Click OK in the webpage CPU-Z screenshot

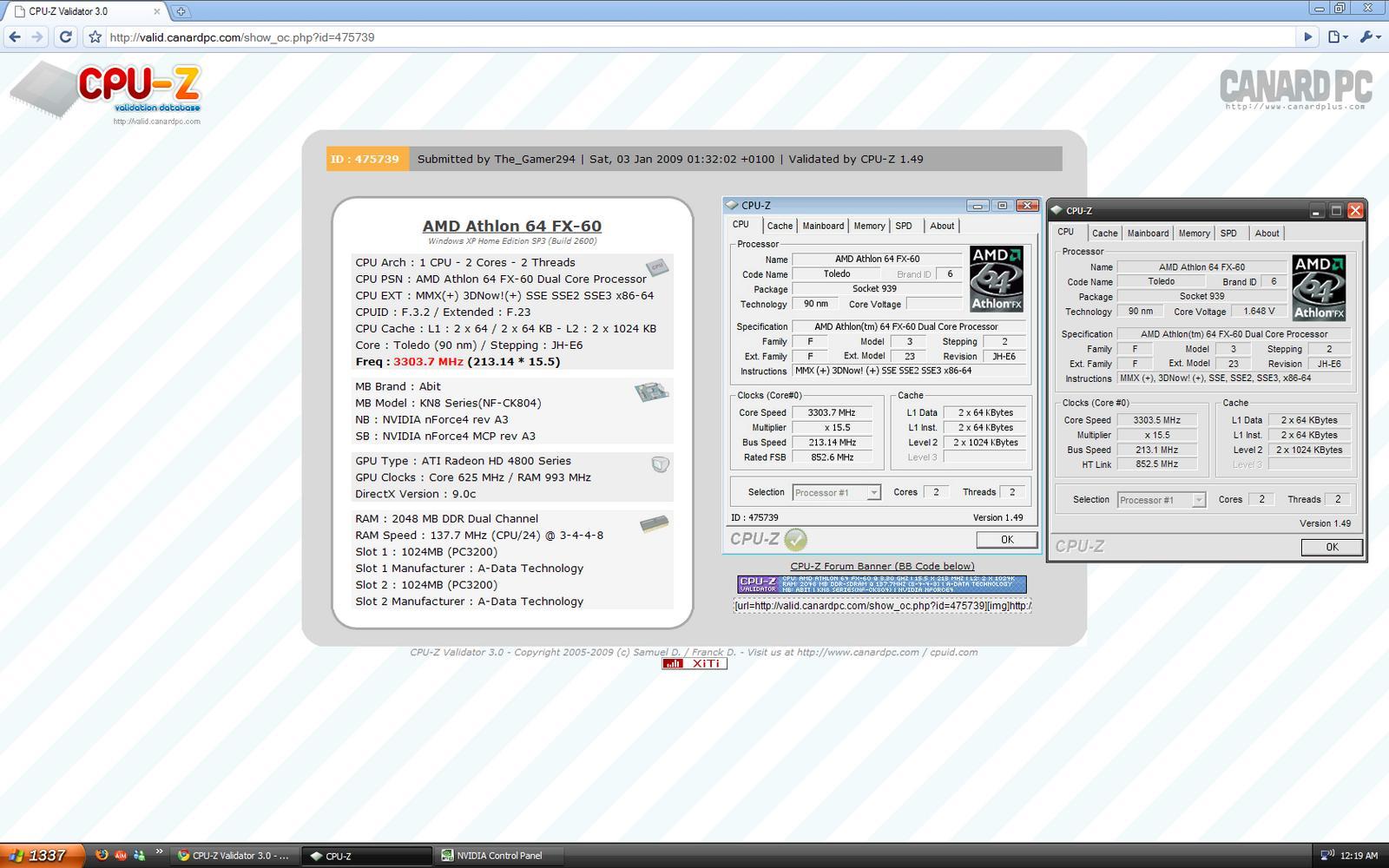(x=1007, y=540)
